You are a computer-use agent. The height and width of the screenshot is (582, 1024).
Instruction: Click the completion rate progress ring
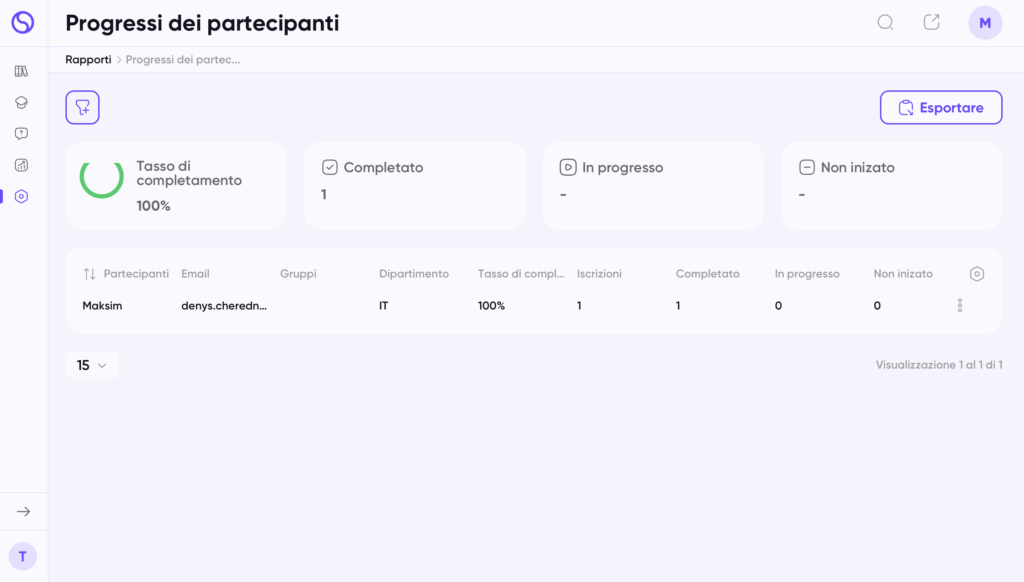point(102,176)
